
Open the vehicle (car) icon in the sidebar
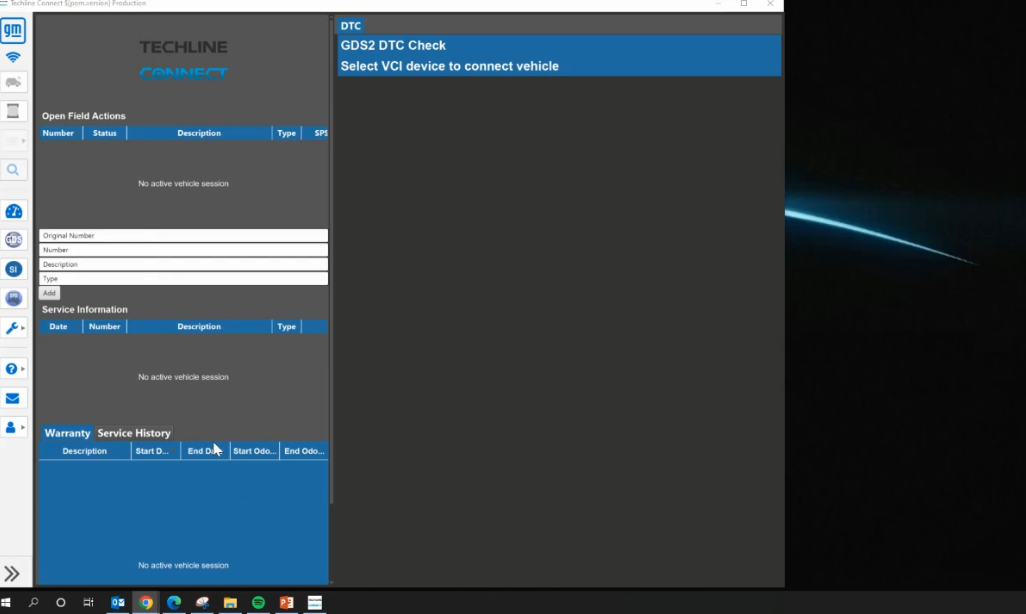tap(13, 82)
